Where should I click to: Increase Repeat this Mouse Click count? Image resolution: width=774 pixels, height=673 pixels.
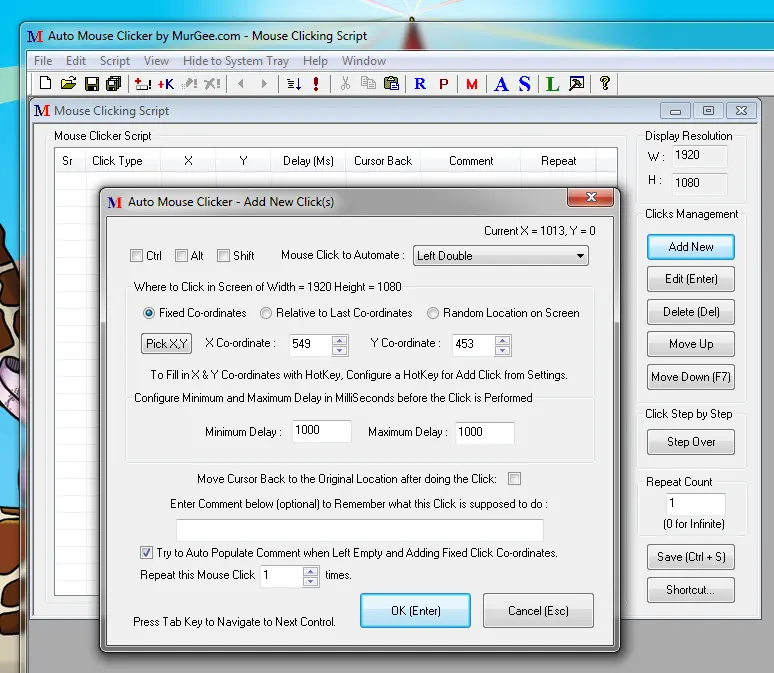tap(310, 571)
